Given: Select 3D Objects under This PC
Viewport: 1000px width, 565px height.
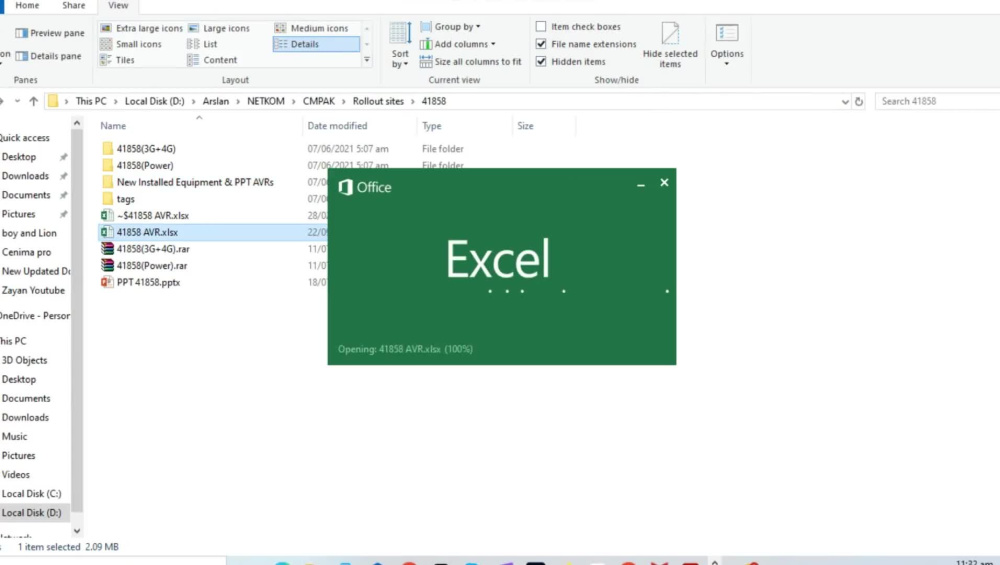Looking at the screenshot, I should coord(24,360).
